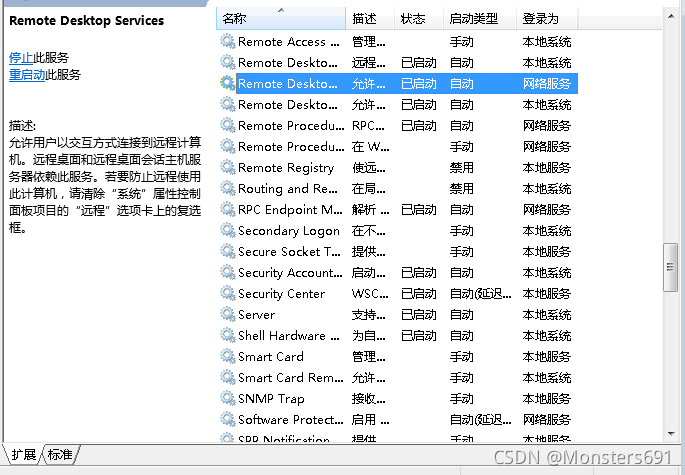Screen dimensions: 685x475
Task: Click the Secure Socket T... gear icon
Action: point(228,251)
